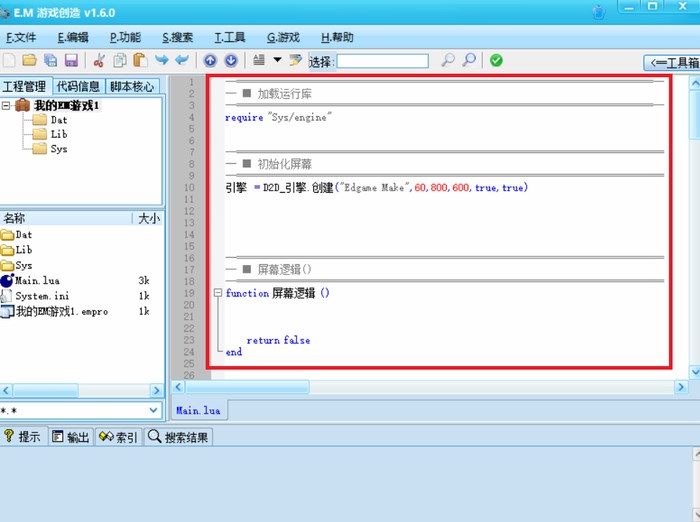Open the H.帮助 menu
The image size is (700, 522).
click(337, 38)
